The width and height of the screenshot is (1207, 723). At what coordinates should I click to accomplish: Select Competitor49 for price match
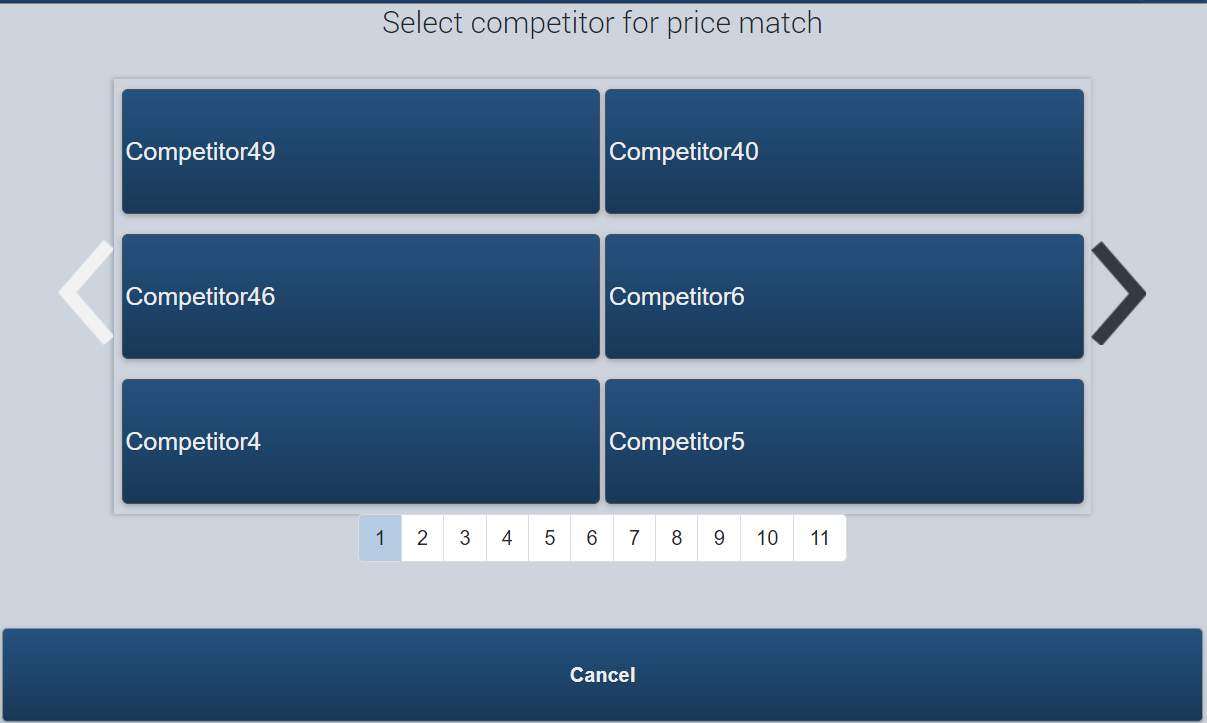pyautogui.click(x=361, y=151)
